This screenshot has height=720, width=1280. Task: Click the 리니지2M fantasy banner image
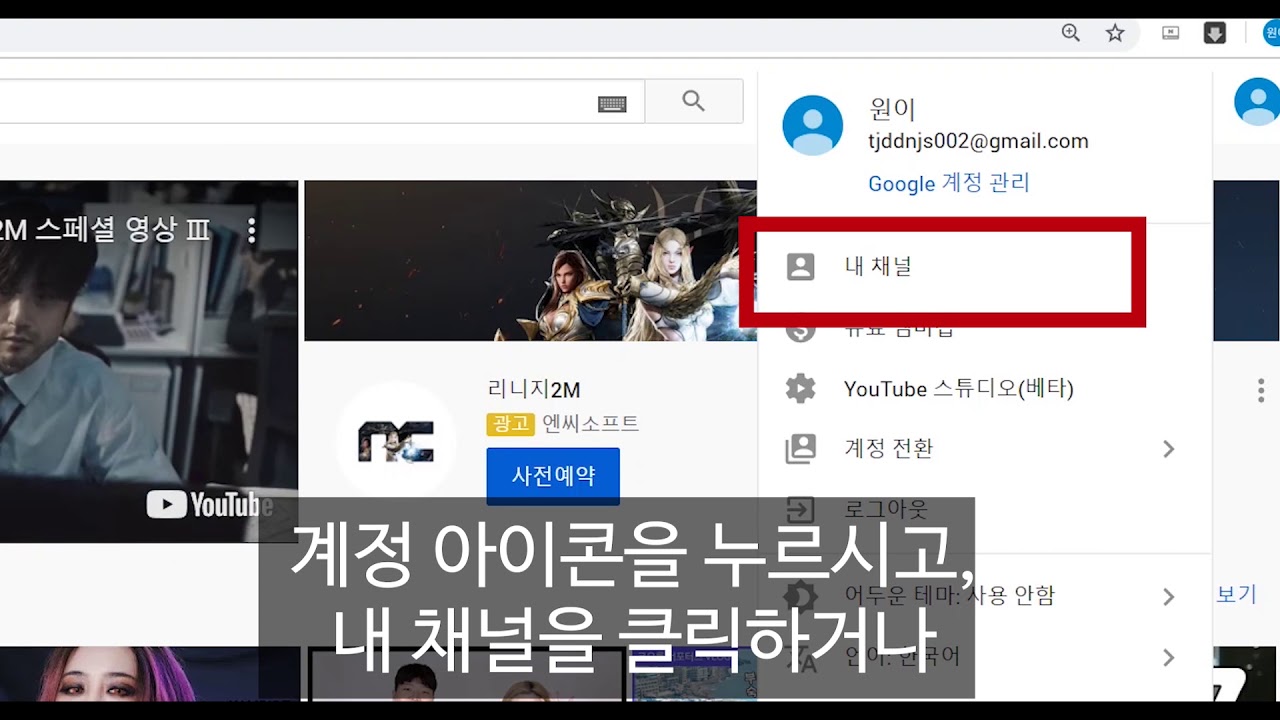(530, 261)
